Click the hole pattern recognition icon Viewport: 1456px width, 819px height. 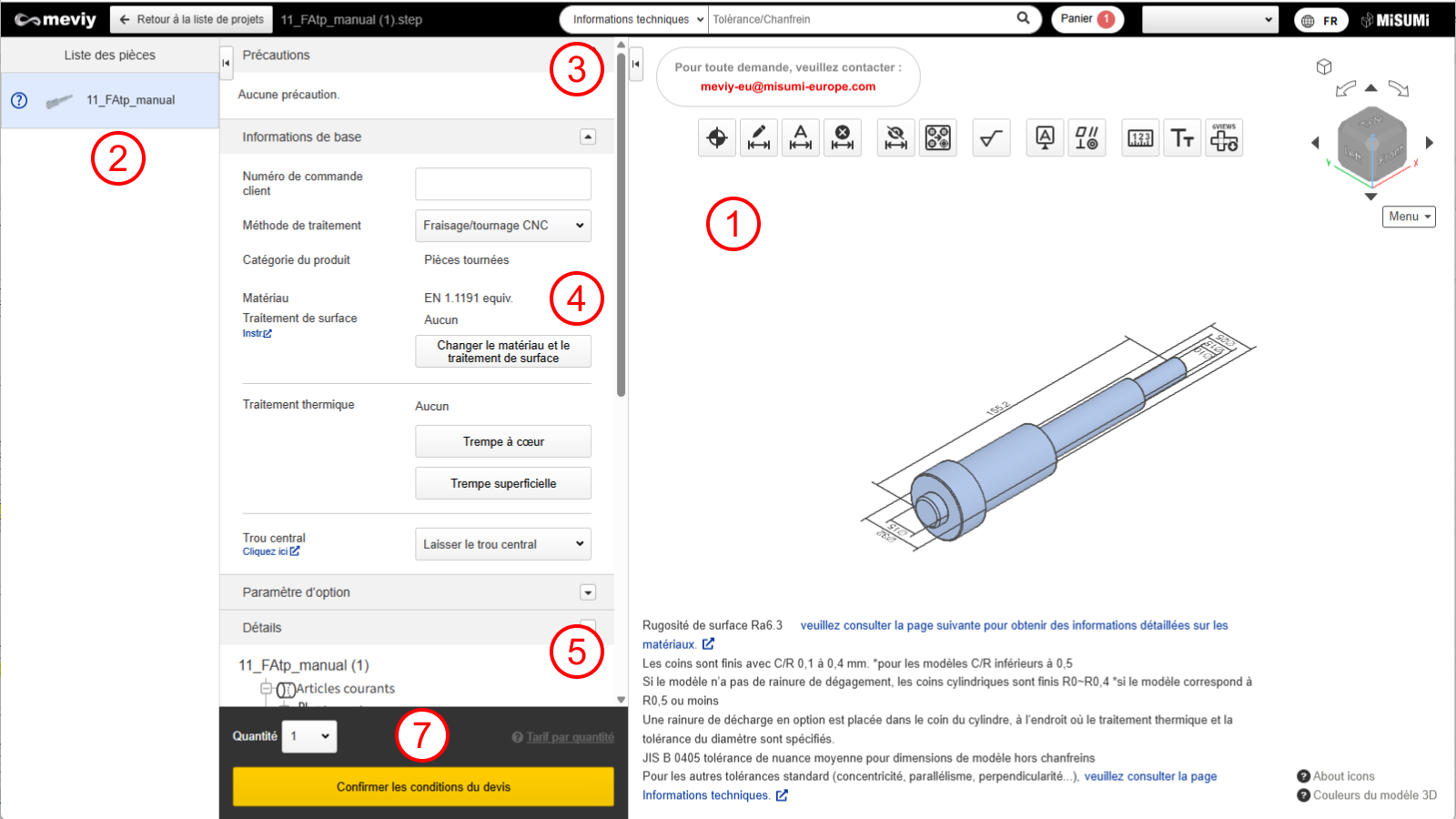pyautogui.click(x=938, y=138)
